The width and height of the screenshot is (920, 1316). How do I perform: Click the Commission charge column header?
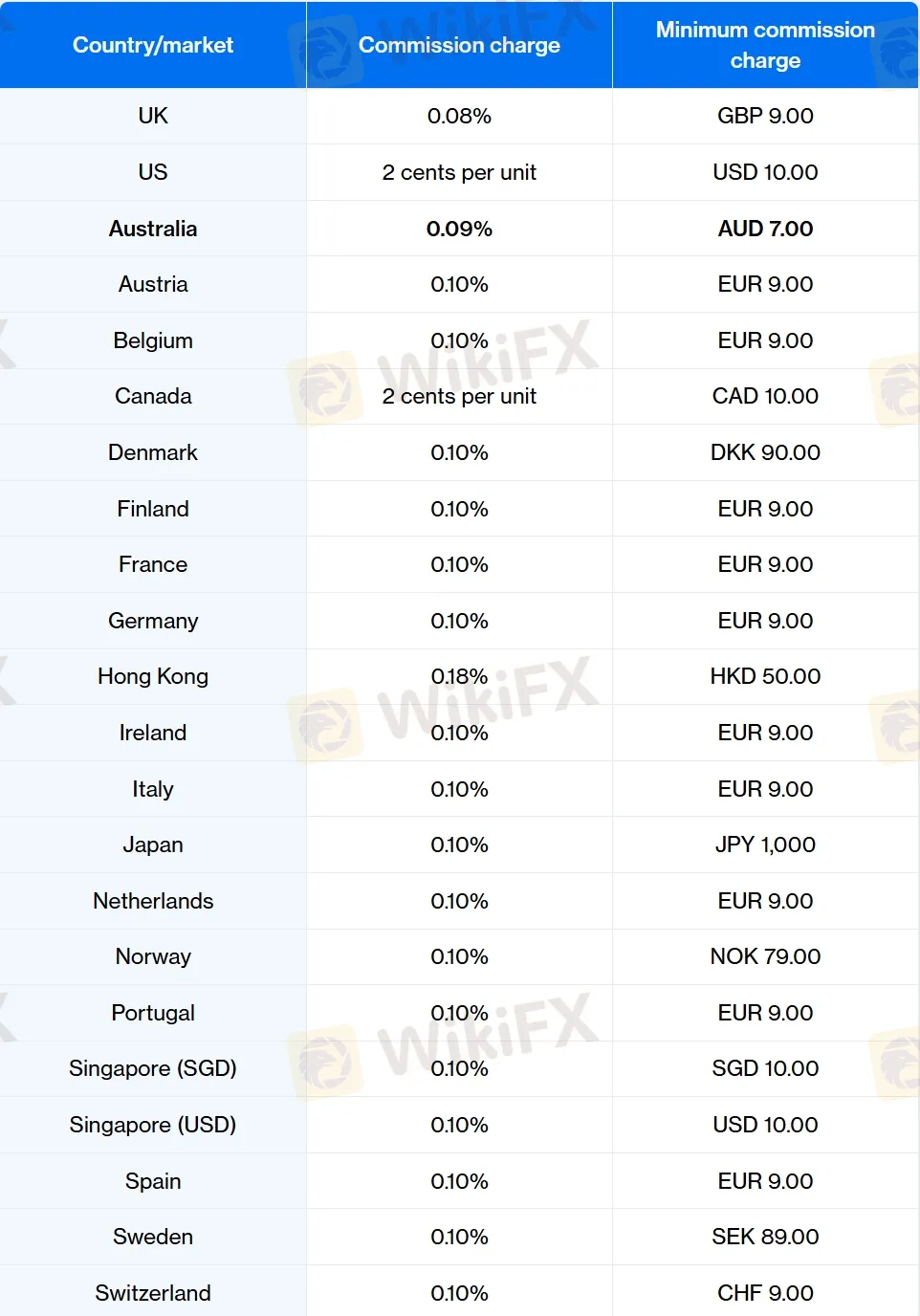tap(459, 45)
